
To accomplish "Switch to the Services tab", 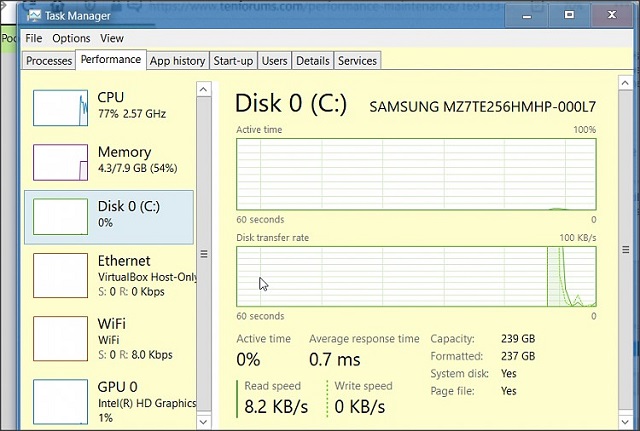I will tap(357, 61).
